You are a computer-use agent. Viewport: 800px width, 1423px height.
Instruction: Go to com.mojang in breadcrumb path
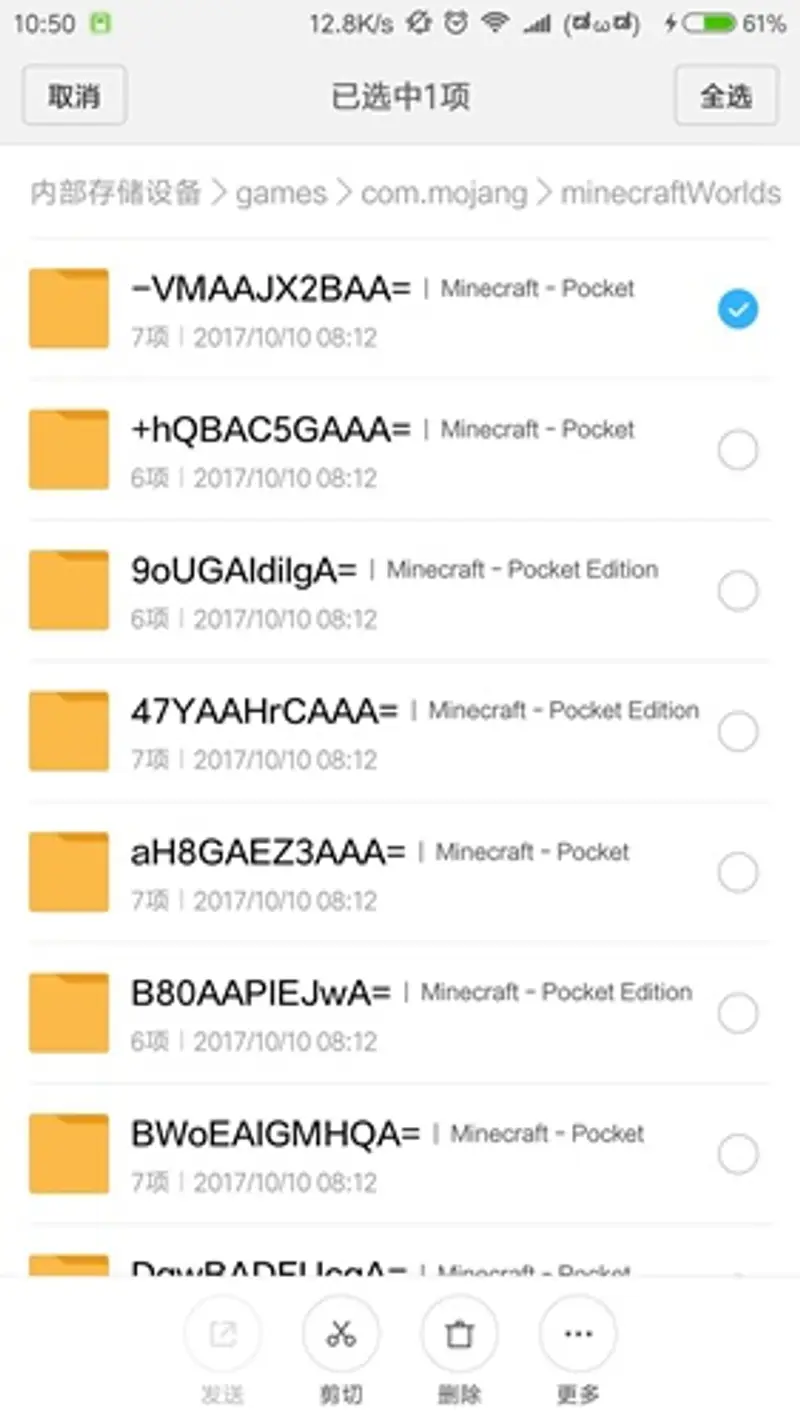(x=444, y=192)
